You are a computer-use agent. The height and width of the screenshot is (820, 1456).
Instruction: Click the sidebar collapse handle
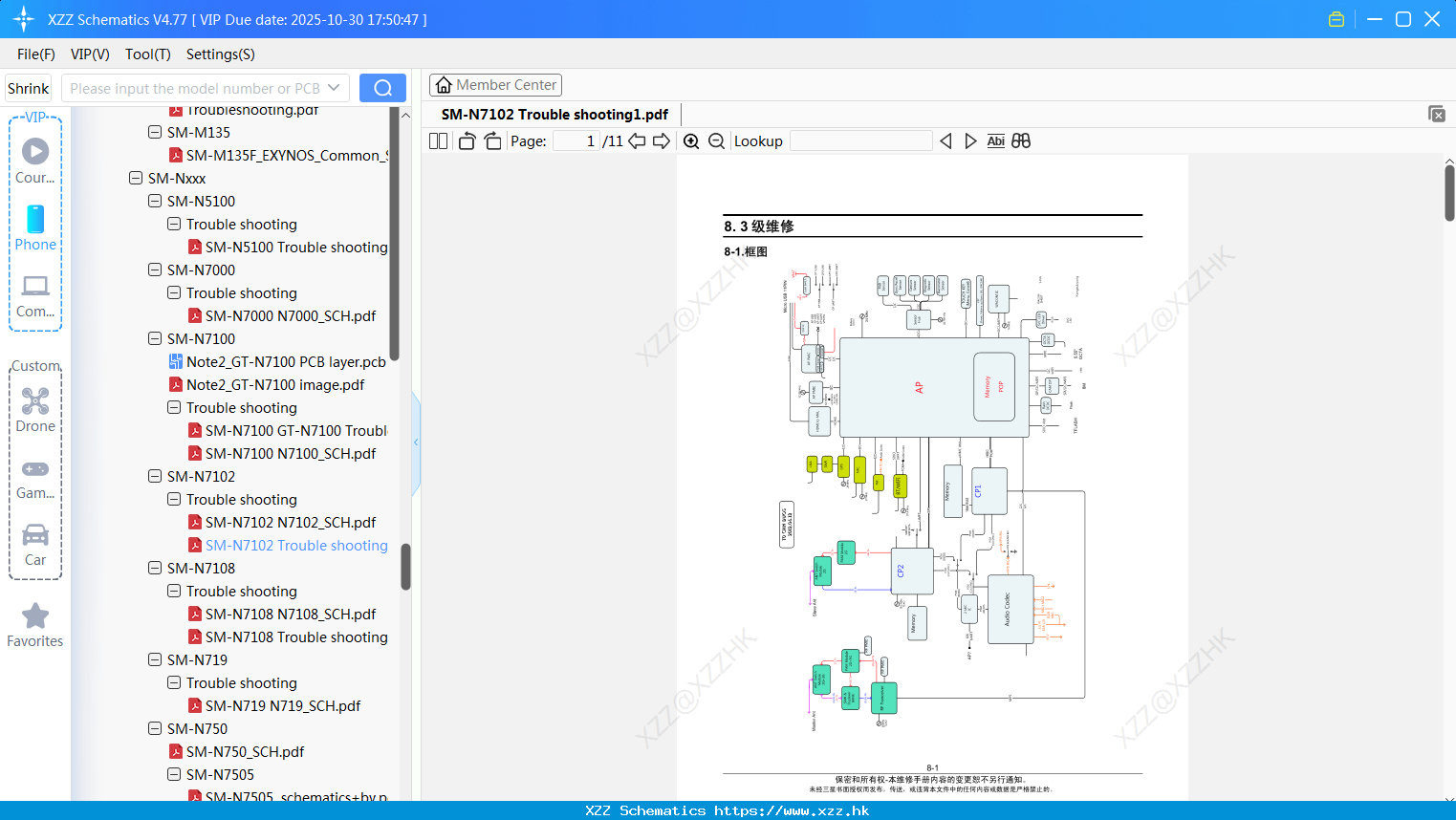(416, 442)
